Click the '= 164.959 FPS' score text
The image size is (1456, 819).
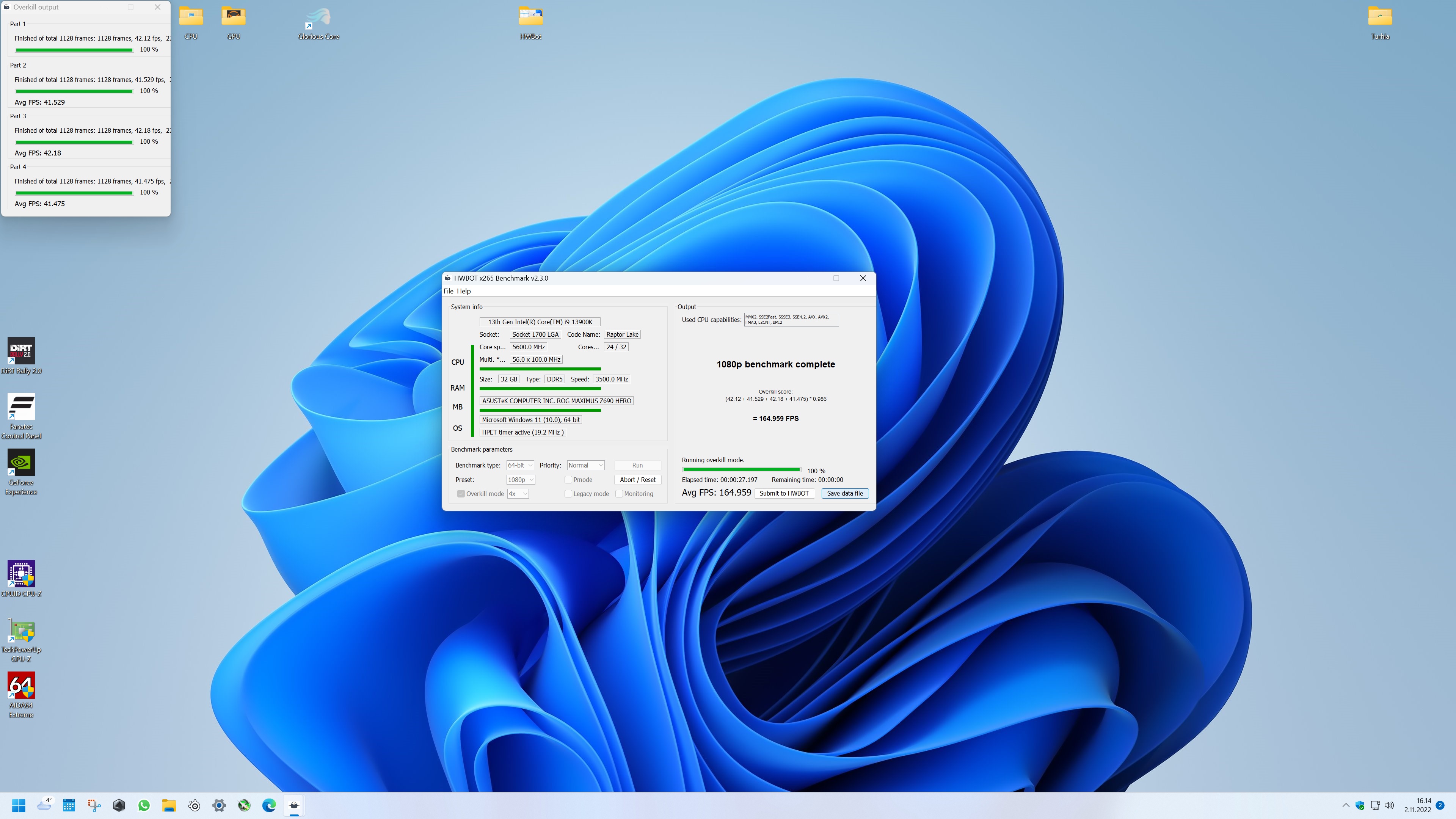pos(775,419)
